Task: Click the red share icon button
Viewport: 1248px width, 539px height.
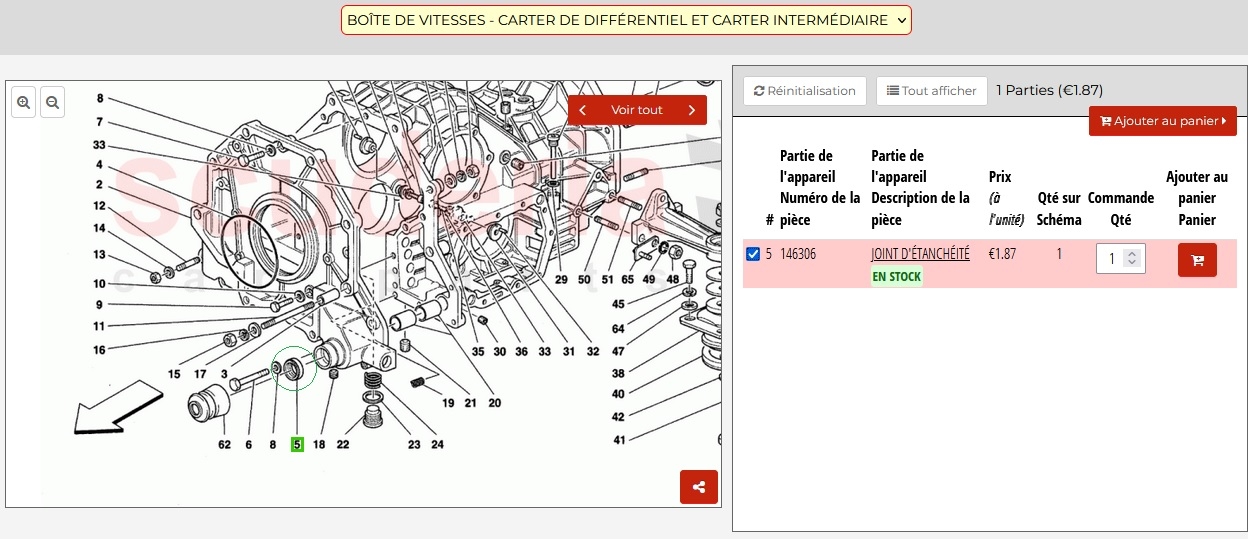Action: click(x=699, y=487)
